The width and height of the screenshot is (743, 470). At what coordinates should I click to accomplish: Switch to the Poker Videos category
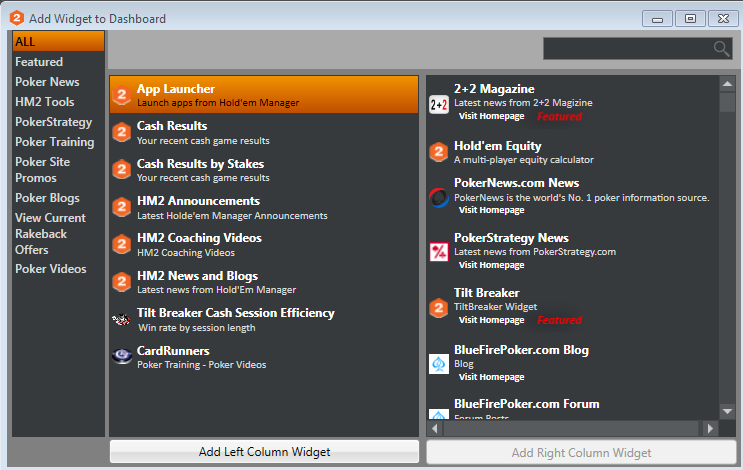point(51,269)
